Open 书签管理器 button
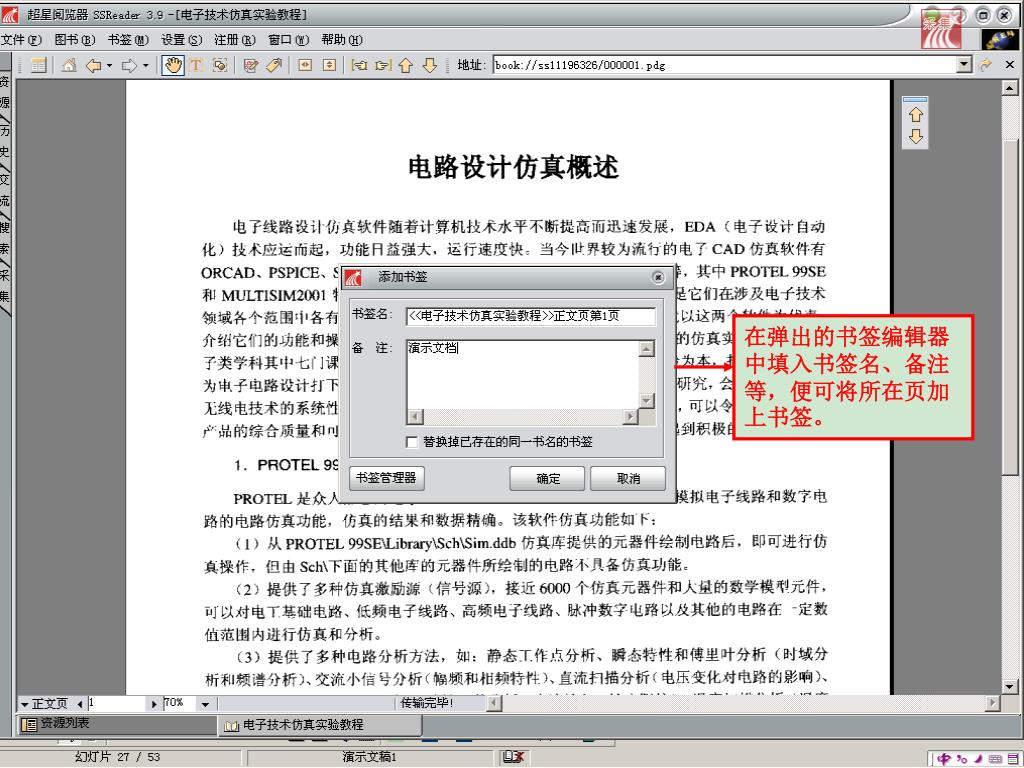The width and height of the screenshot is (1024, 768). tap(387, 478)
